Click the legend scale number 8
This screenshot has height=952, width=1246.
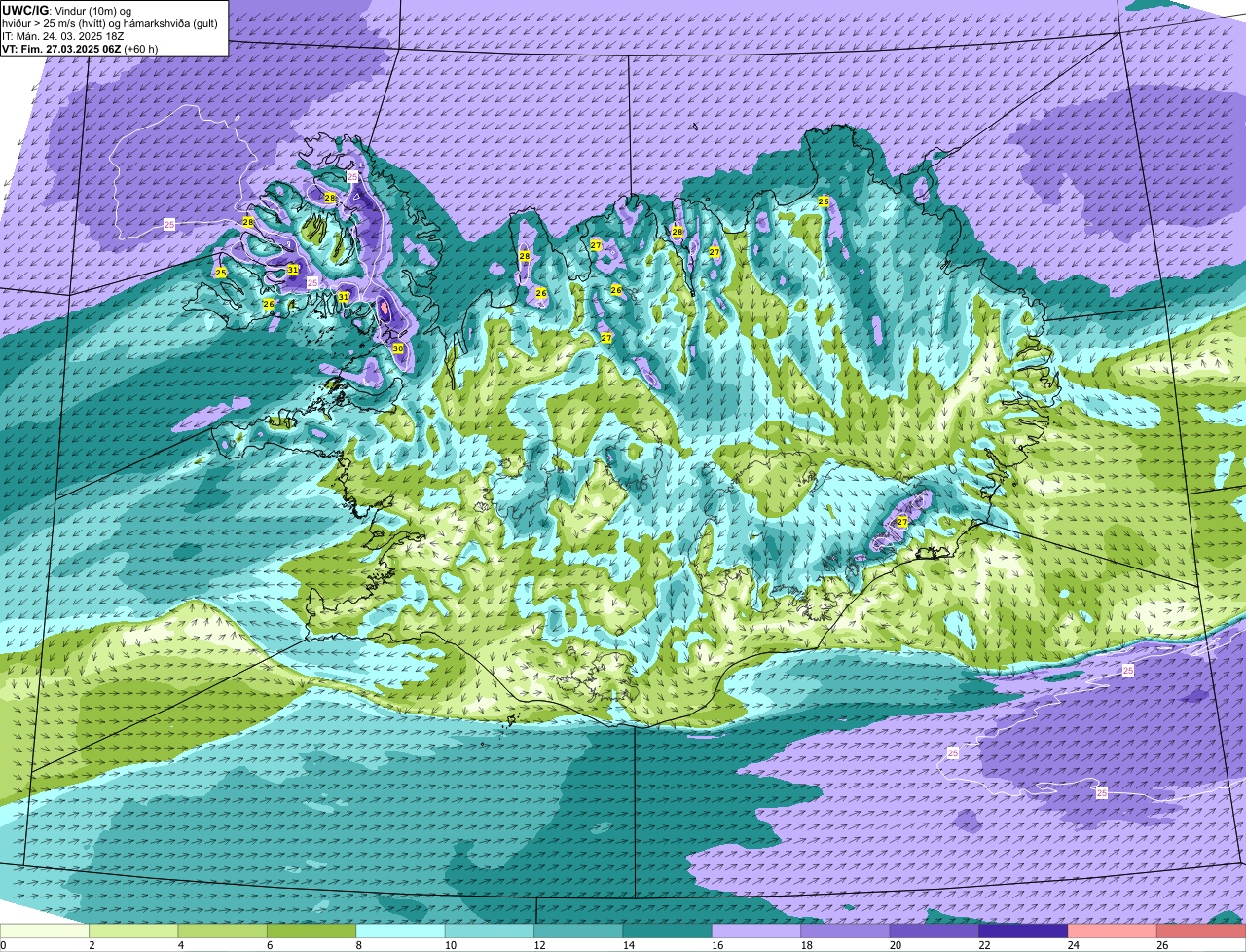(358, 945)
